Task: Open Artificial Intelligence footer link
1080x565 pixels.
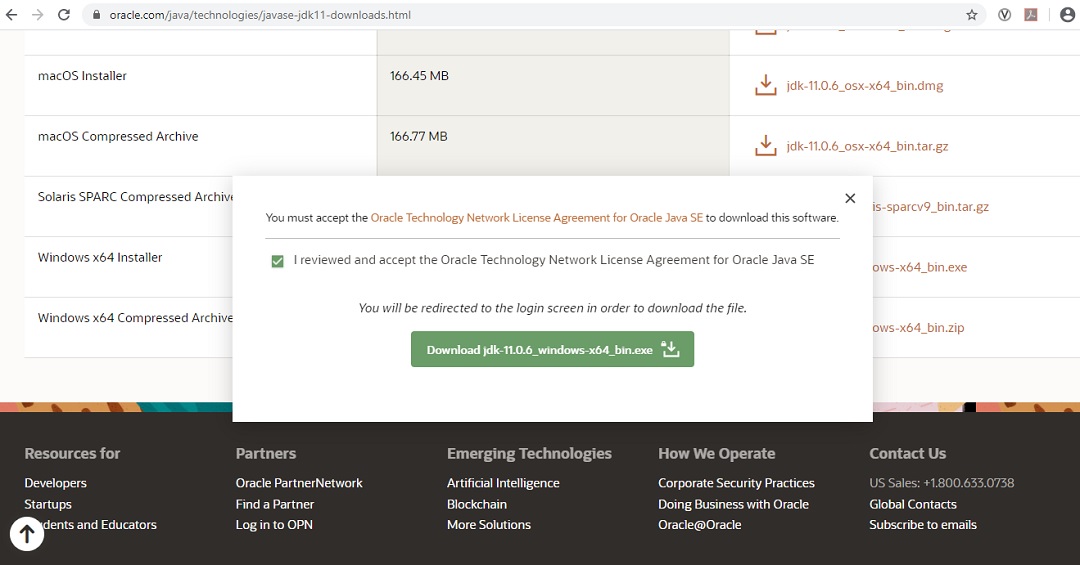Action: pyautogui.click(x=503, y=483)
